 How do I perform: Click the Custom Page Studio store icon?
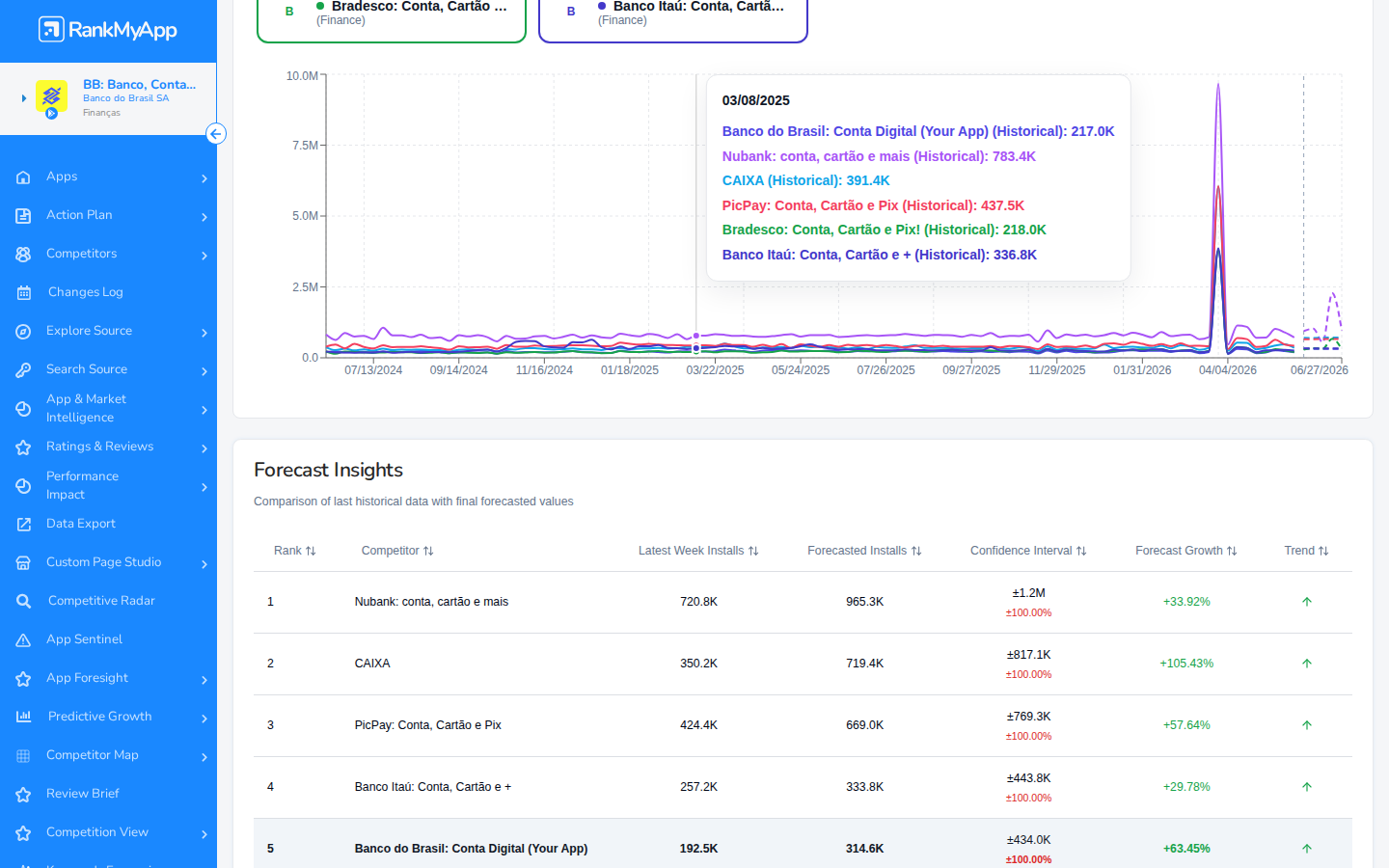tap(23, 563)
